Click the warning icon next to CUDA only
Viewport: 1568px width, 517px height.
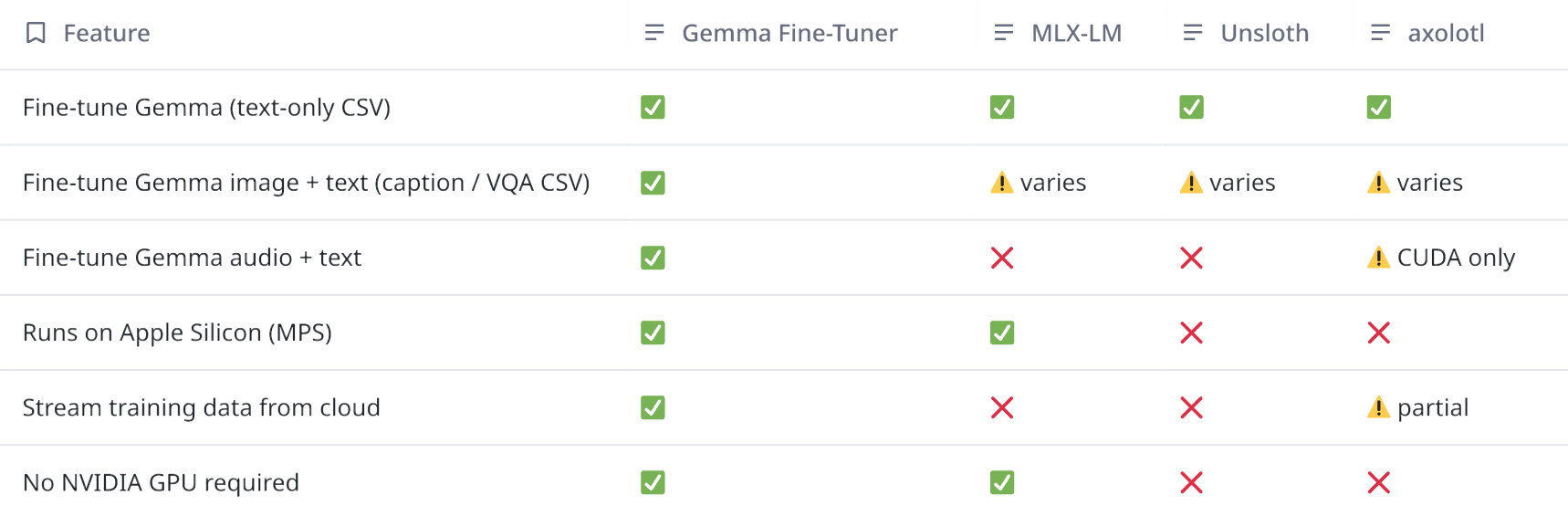[x=1378, y=258]
